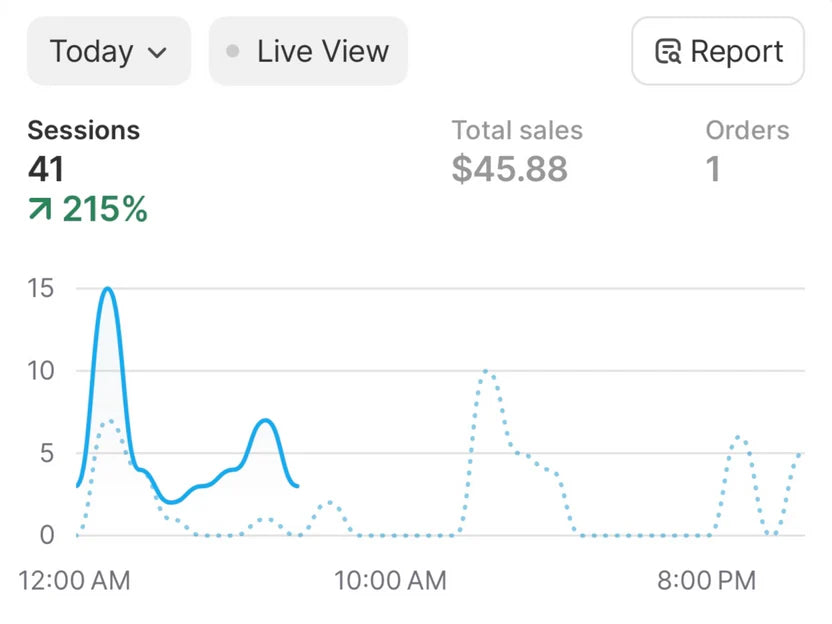Click the gray Live View status dot

coord(233,51)
